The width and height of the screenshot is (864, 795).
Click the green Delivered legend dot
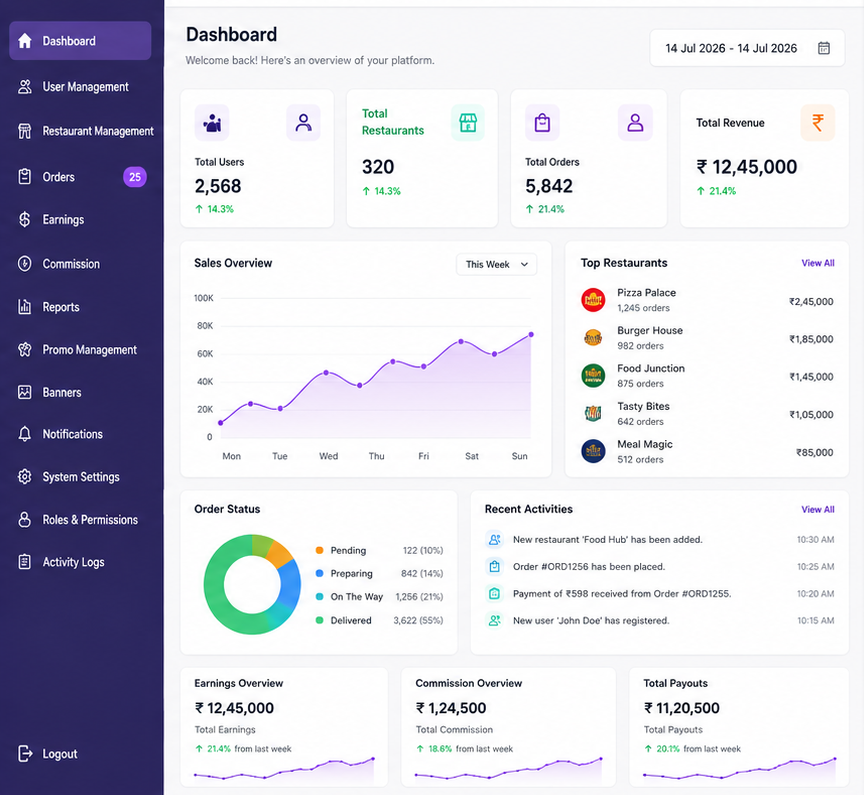(319, 620)
